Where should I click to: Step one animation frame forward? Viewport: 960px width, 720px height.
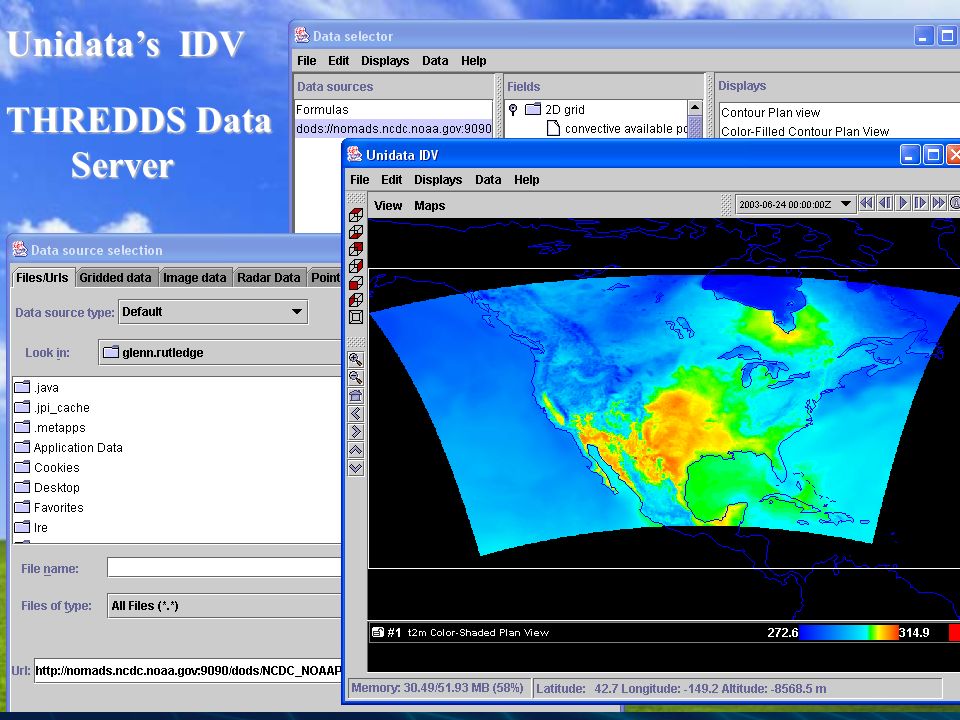point(920,203)
